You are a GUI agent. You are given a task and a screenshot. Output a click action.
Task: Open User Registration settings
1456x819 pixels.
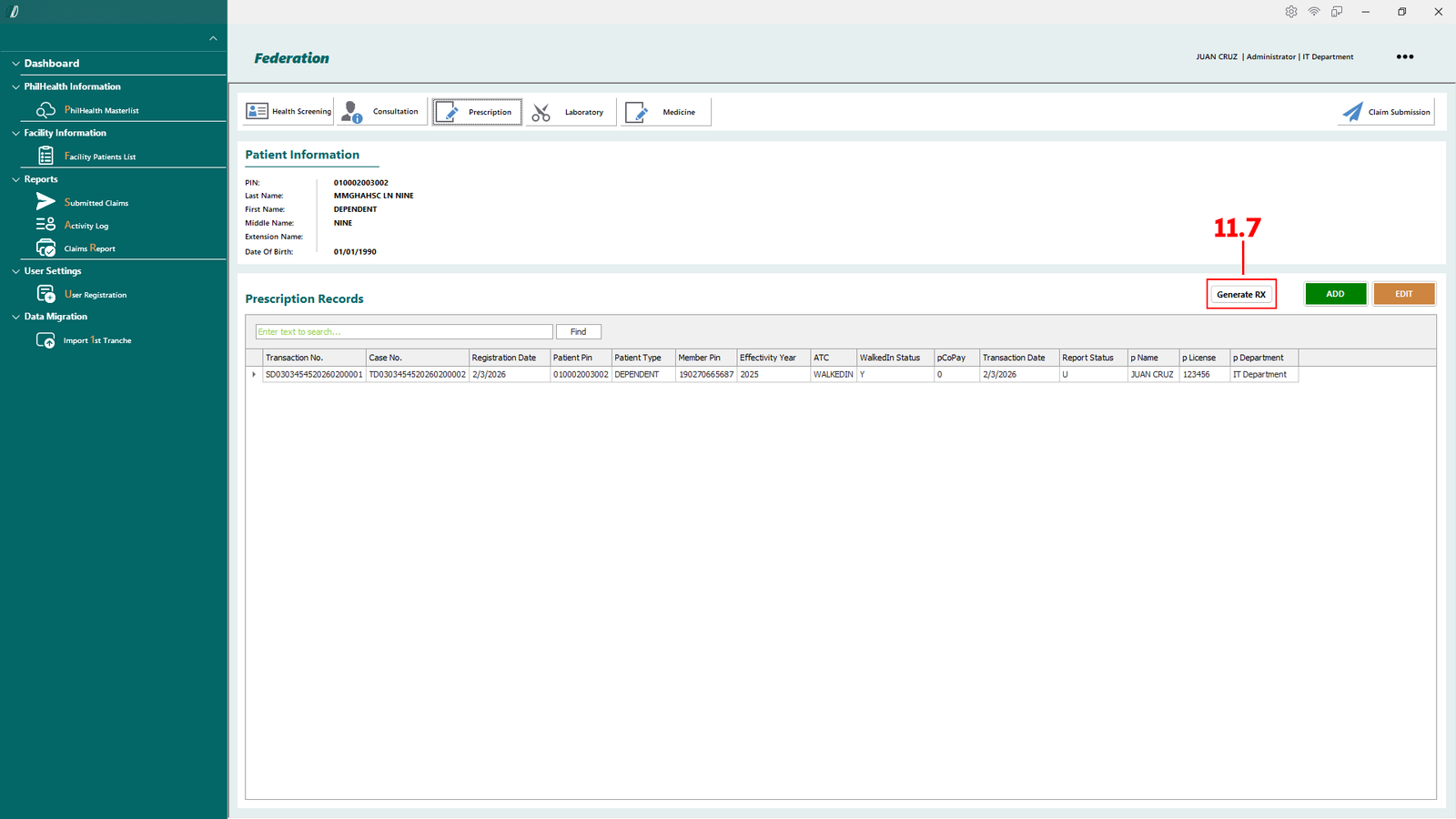click(x=95, y=295)
